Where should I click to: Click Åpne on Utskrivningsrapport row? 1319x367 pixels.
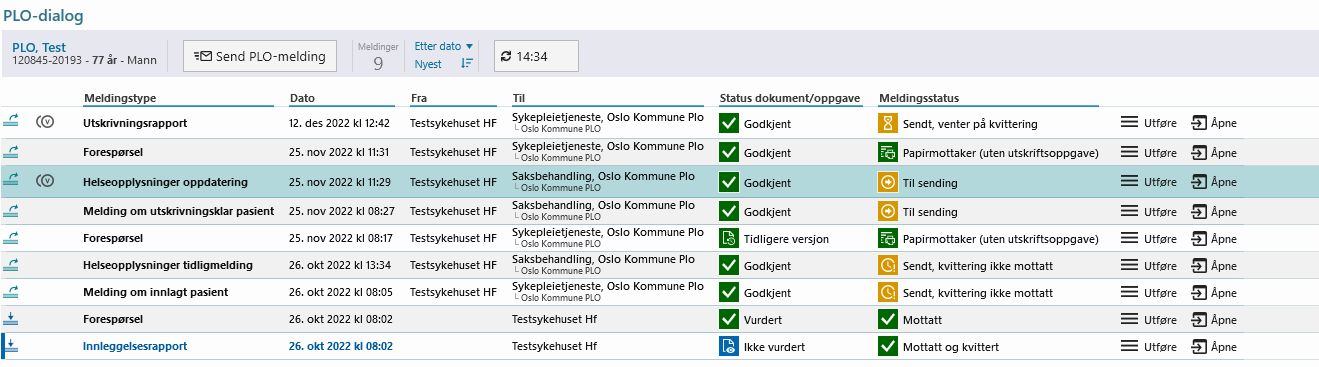1213,123
